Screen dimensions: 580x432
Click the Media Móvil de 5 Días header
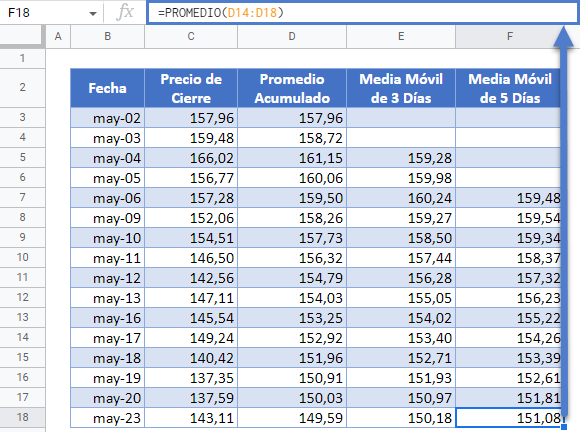click(510, 88)
